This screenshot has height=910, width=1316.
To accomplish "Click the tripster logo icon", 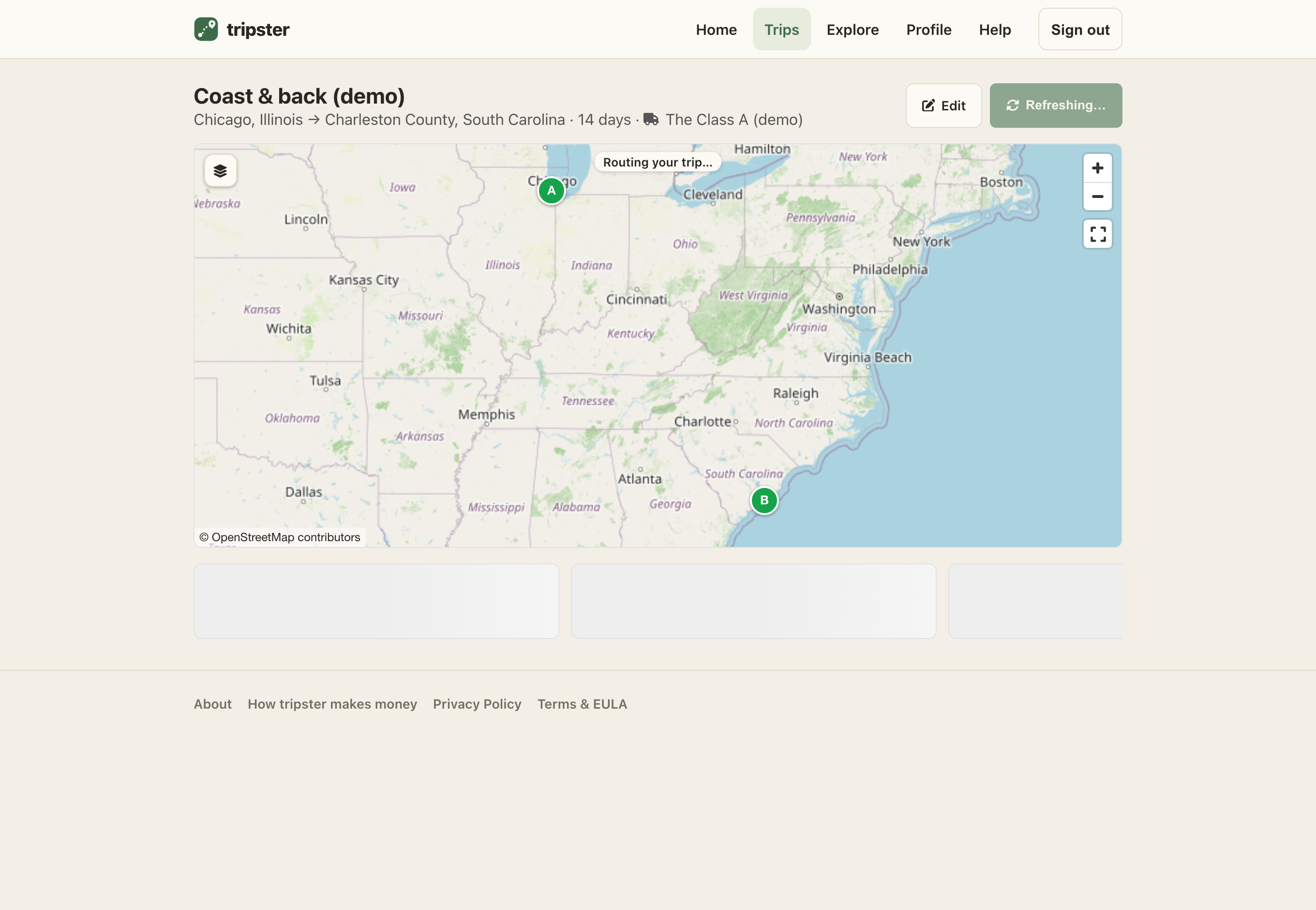I will [206, 29].
